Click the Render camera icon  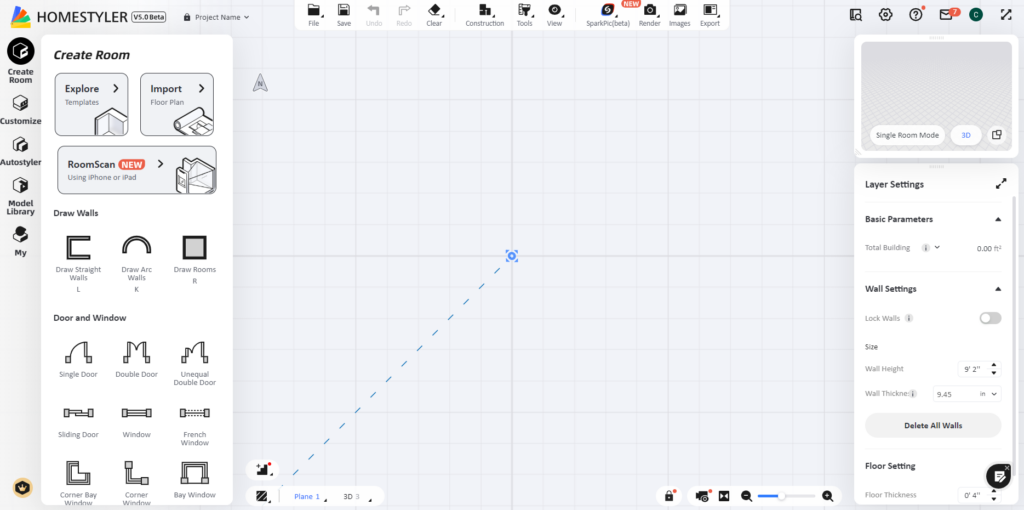pos(649,11)
